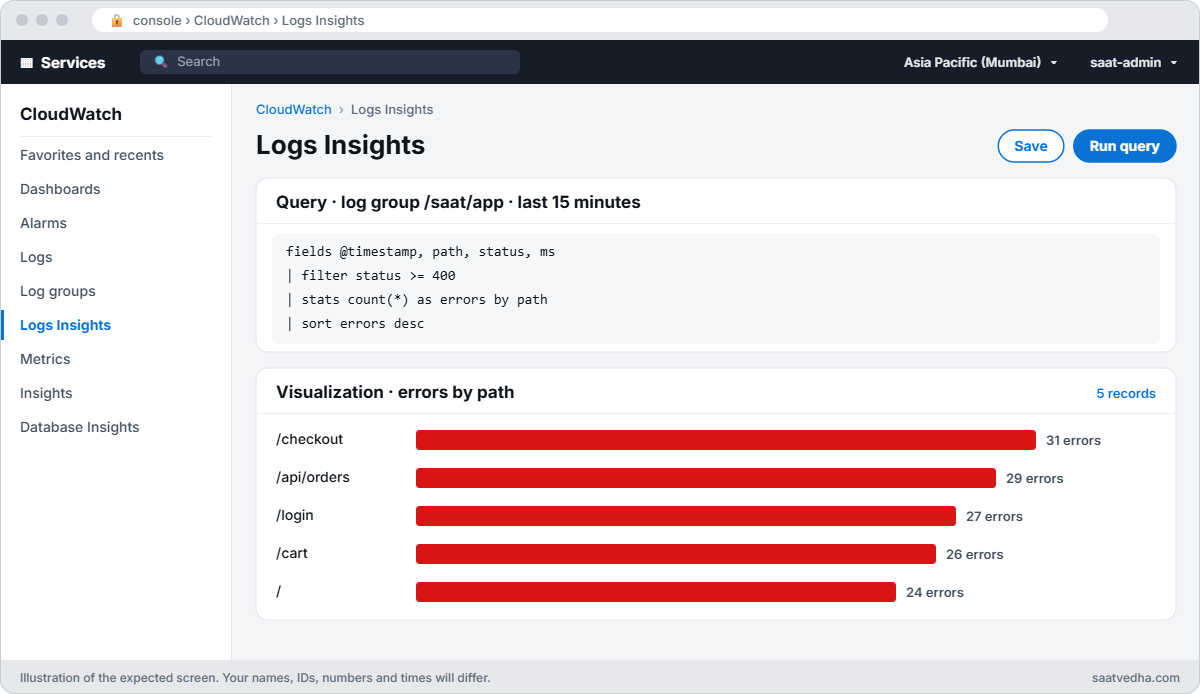Click the 'fields @timestamp' query line
The width and height of the screenshot is (1200, 694).
(x=420, y=252)
